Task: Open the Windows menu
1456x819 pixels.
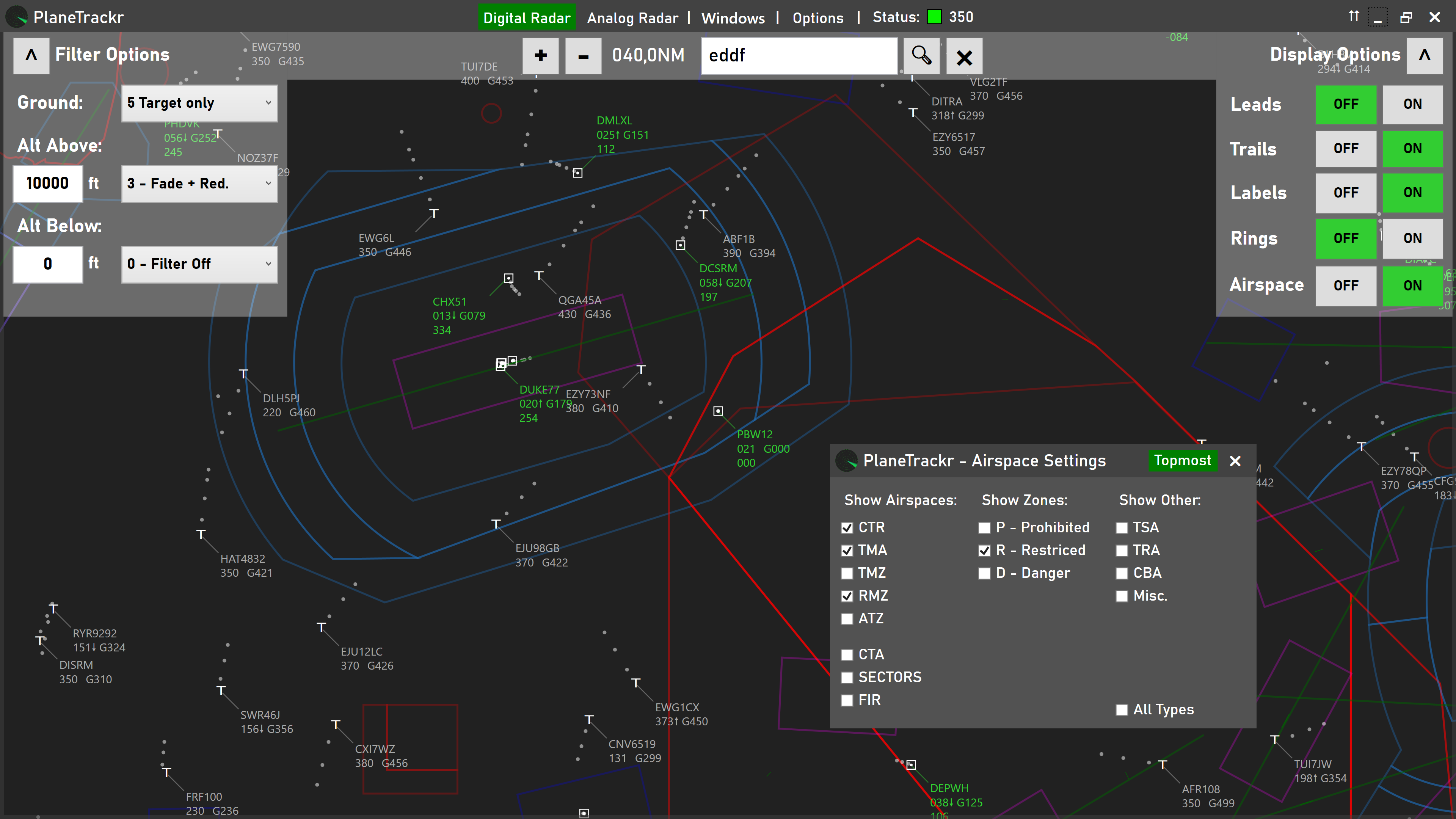Action: [x=733, y=18]
